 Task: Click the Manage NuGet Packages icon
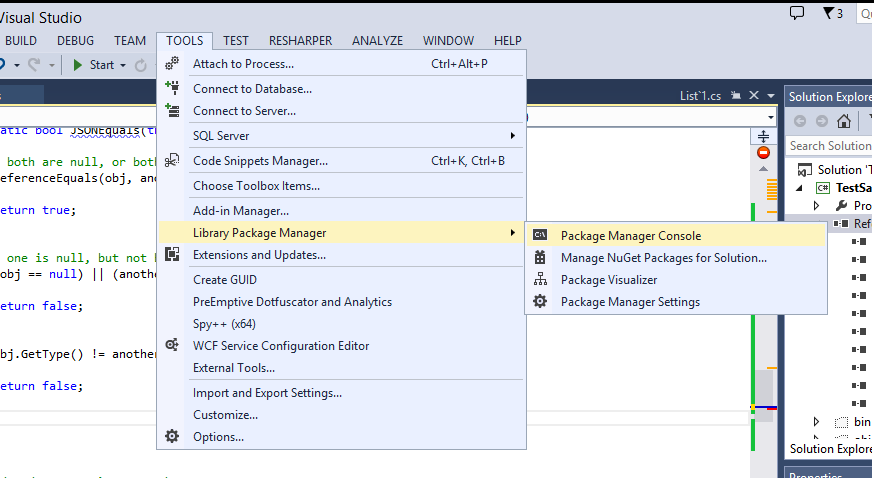pyautogui.click(x=540, y=258)
